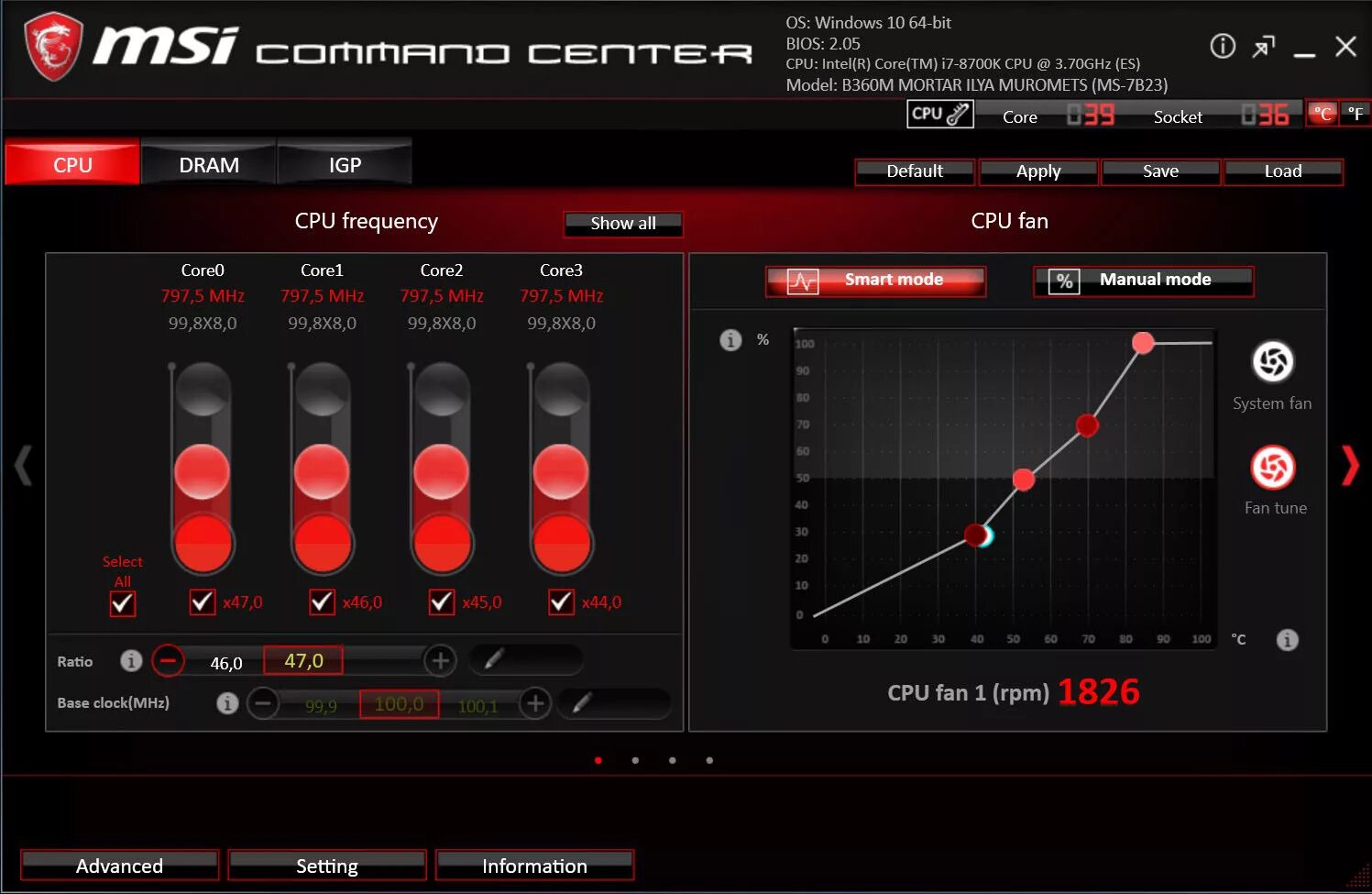Select the second page indicator dot
The height and width of the screenshot is (894, 1372).
coord(635,760)
